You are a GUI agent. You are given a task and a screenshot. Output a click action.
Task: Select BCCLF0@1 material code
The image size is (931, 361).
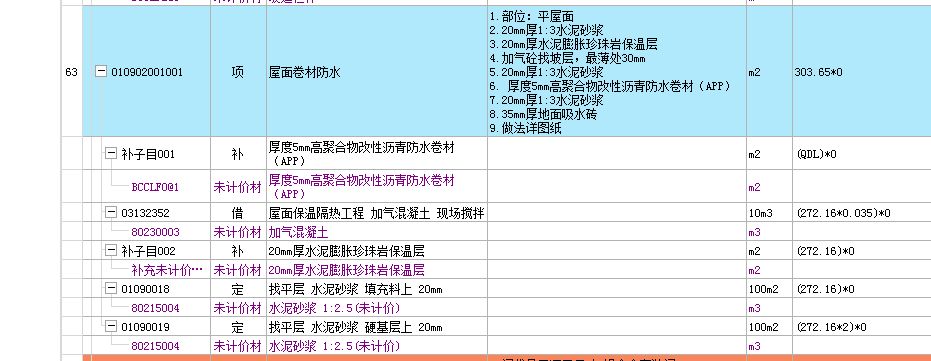155,187
